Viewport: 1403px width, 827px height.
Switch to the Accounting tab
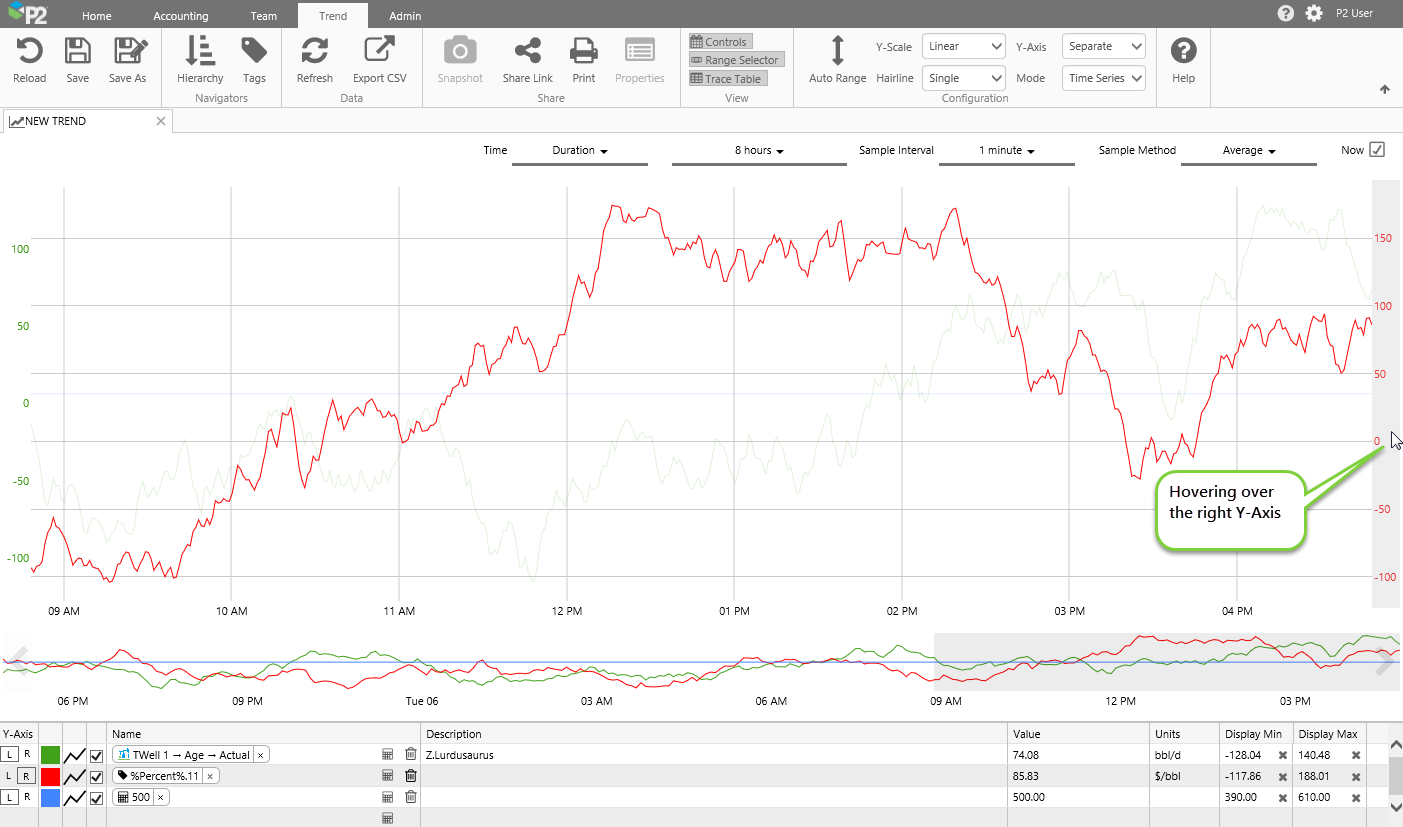(181, 16)
